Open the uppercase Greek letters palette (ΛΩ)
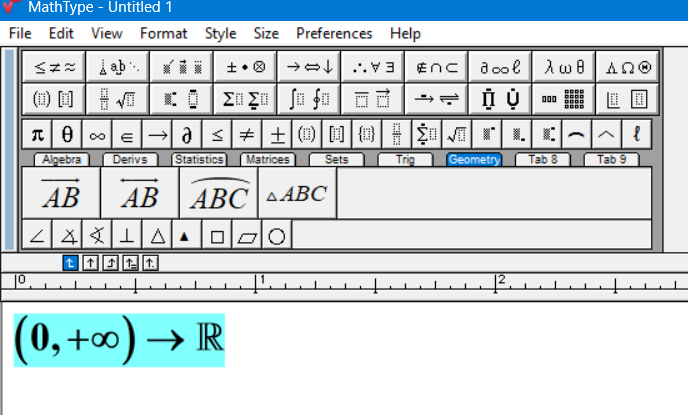The height and width of the screenshot is (415, 688). tap(627, 67)
